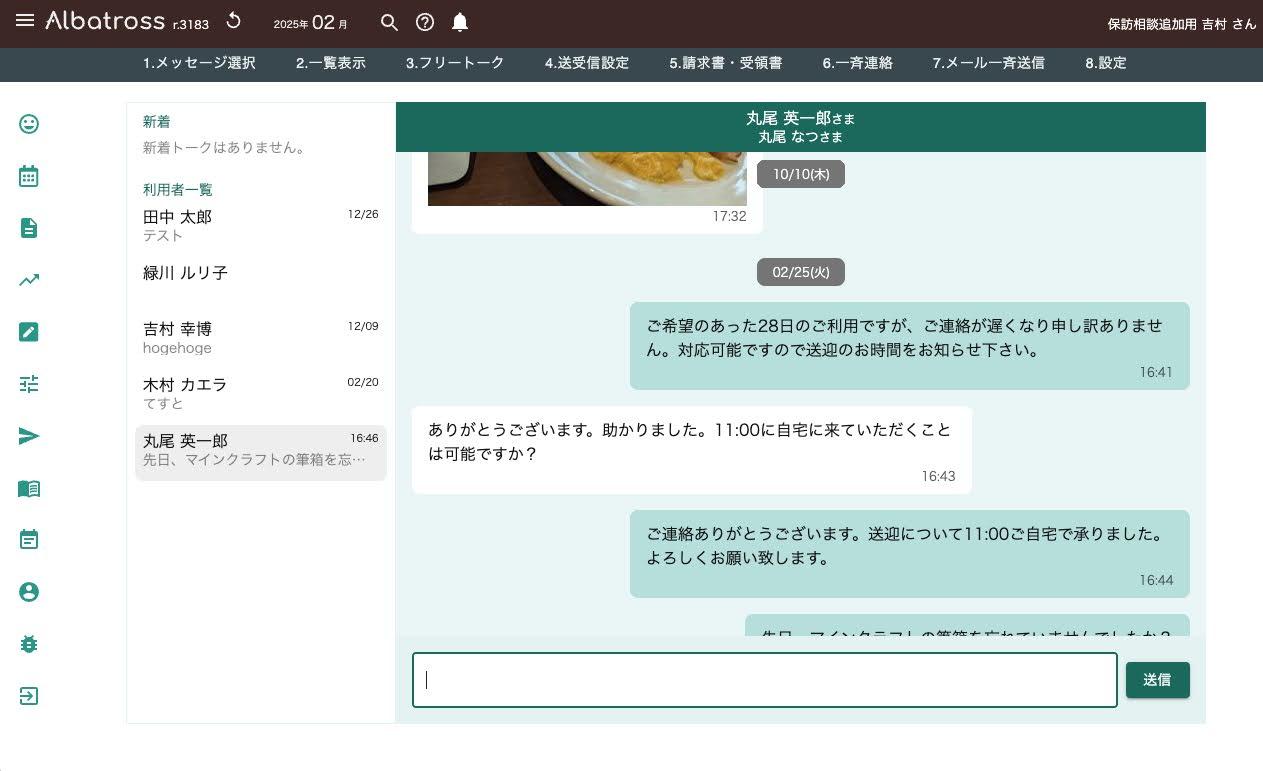Click the food photo thumbnail in chat
This screenshot has width=1263, height=771.
point(587,178)
